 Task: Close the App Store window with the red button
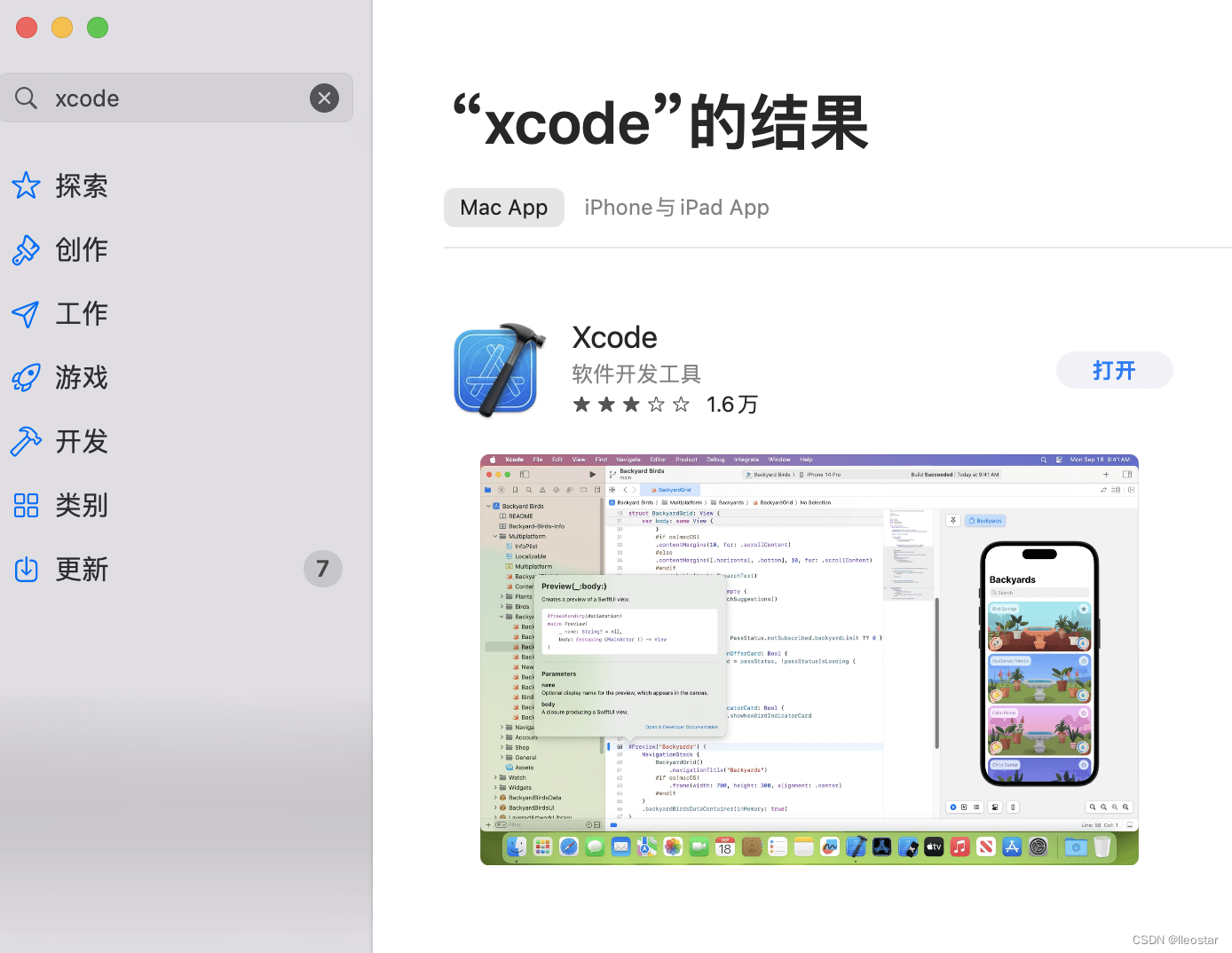click(27, 28)
